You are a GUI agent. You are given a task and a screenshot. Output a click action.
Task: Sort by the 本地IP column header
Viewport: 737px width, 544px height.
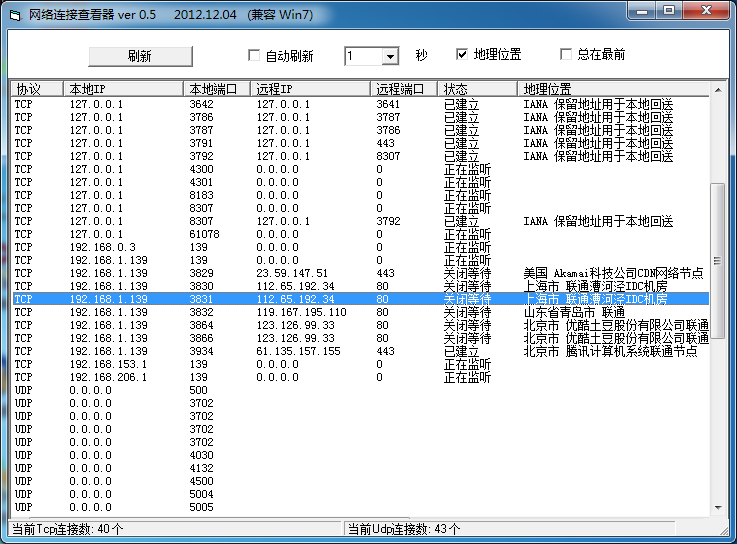coord(123,89)
